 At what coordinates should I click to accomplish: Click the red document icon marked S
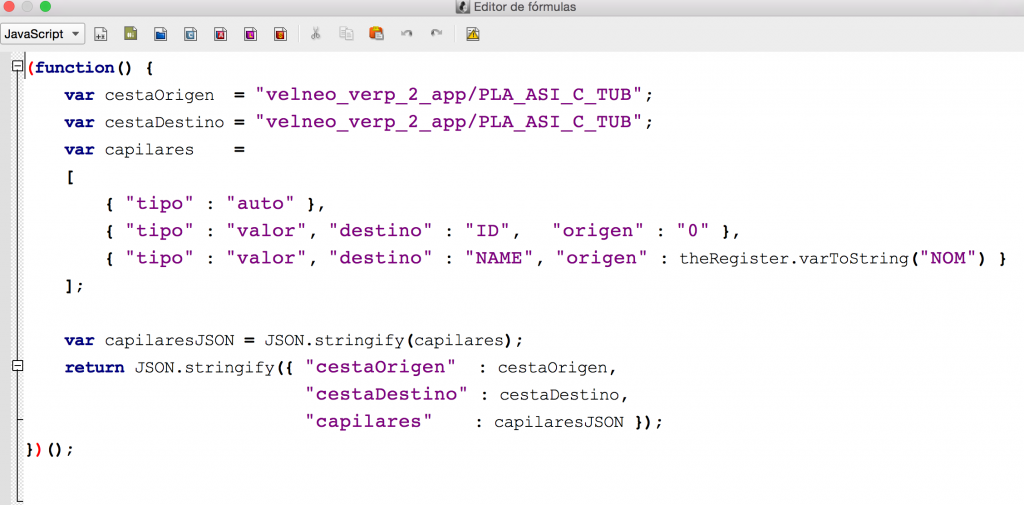[x=281, y=34]
